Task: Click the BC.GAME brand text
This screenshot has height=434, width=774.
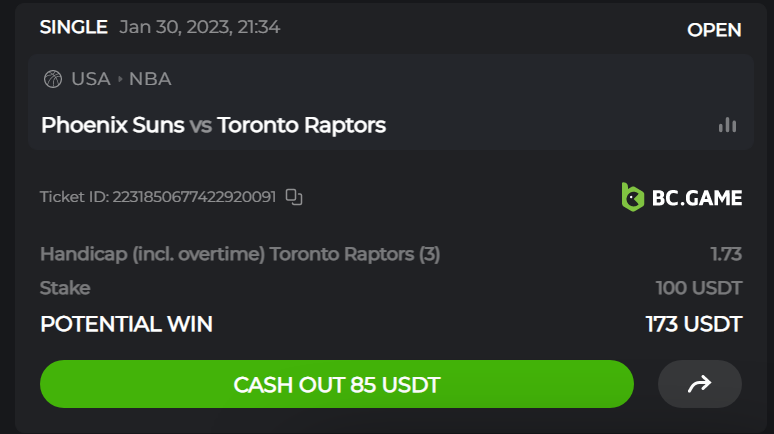Action: [696, 197]
